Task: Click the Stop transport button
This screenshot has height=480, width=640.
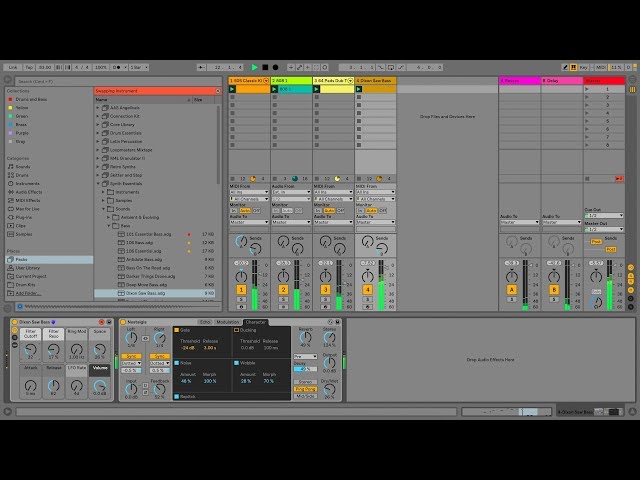Action: 265,67
